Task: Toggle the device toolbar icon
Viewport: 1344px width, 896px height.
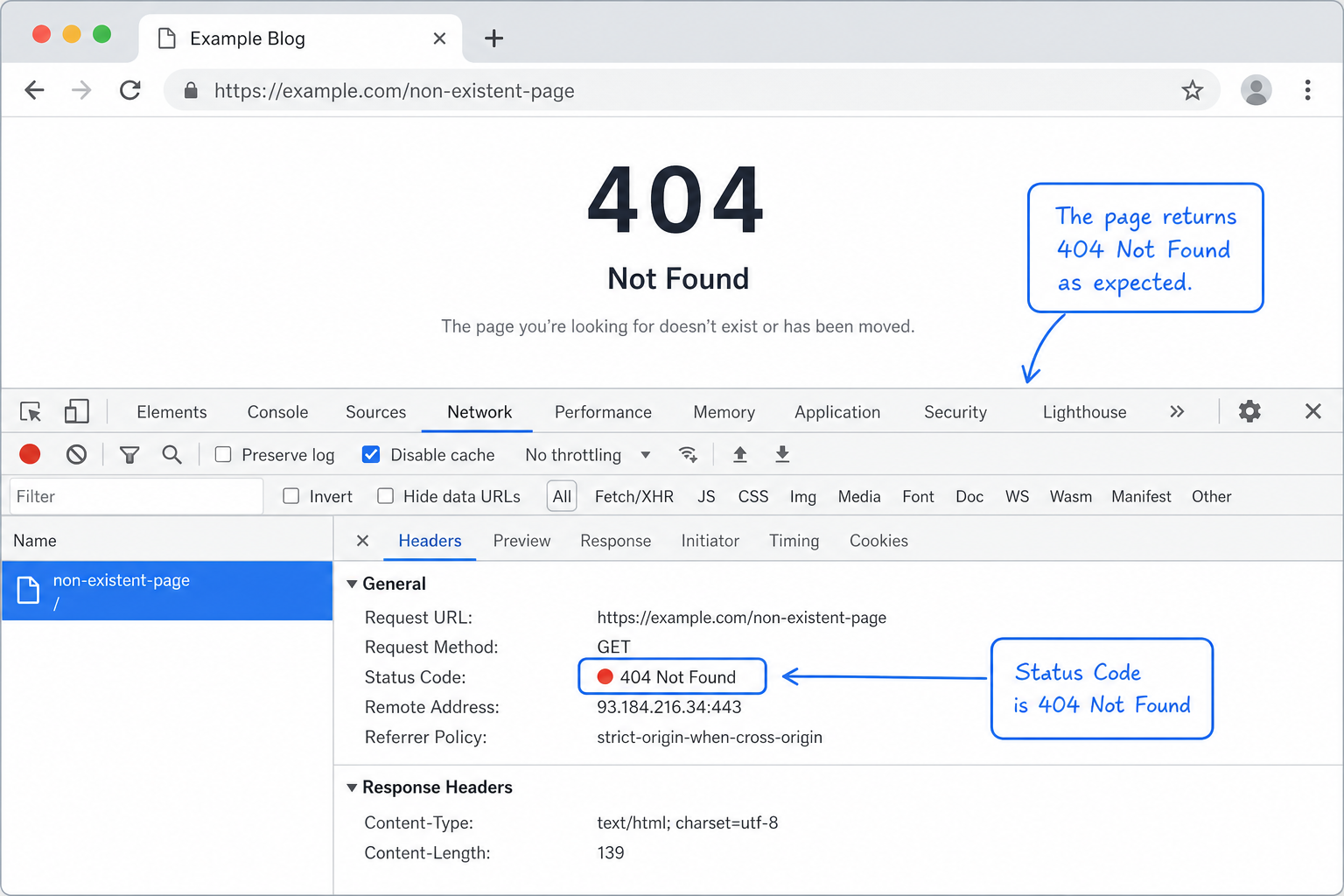Action: (x=76, y=411)
